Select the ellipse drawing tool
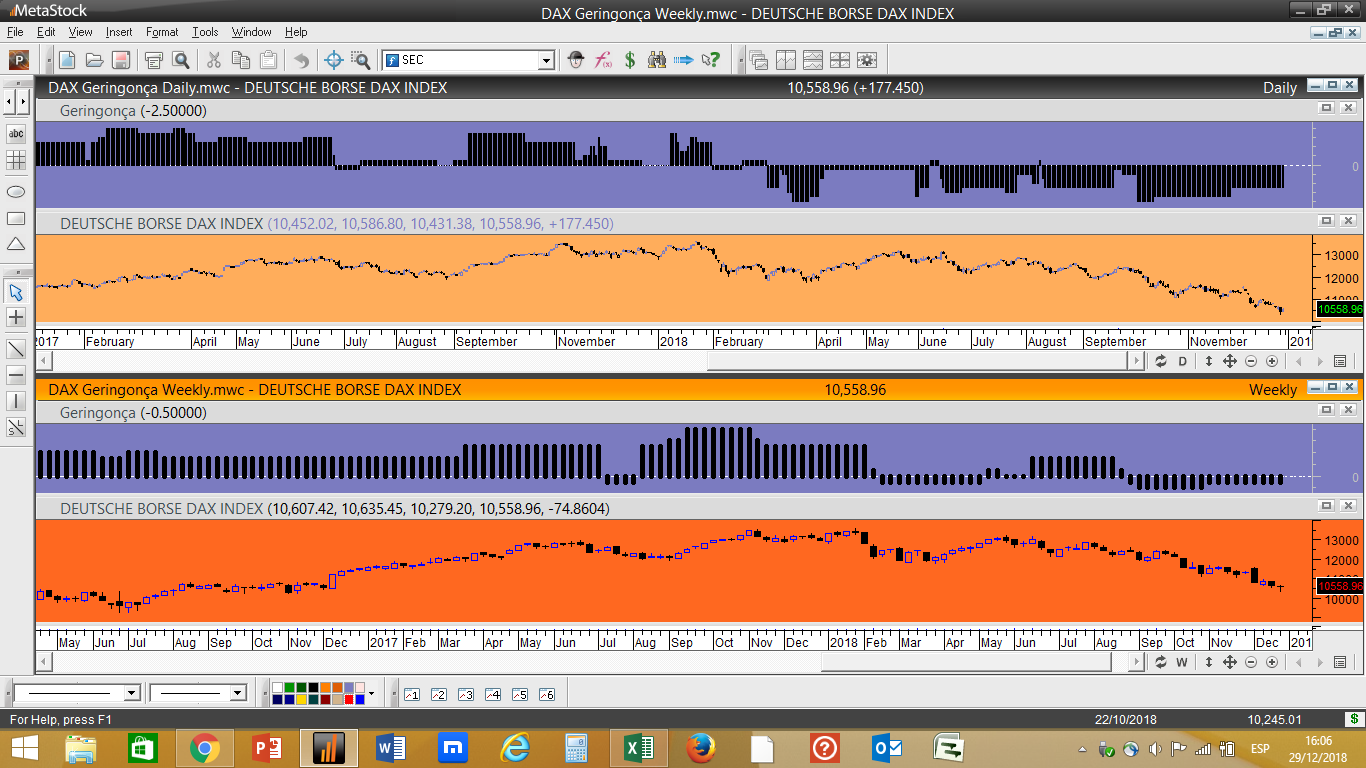1366x768 pixels. tap(16, 191)
